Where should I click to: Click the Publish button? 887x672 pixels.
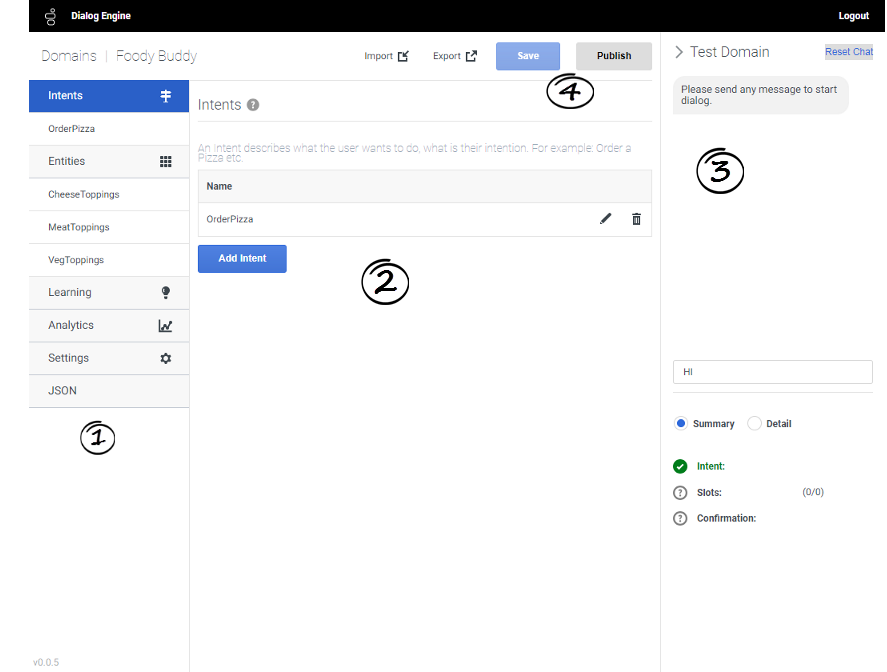tap(614, 56)
